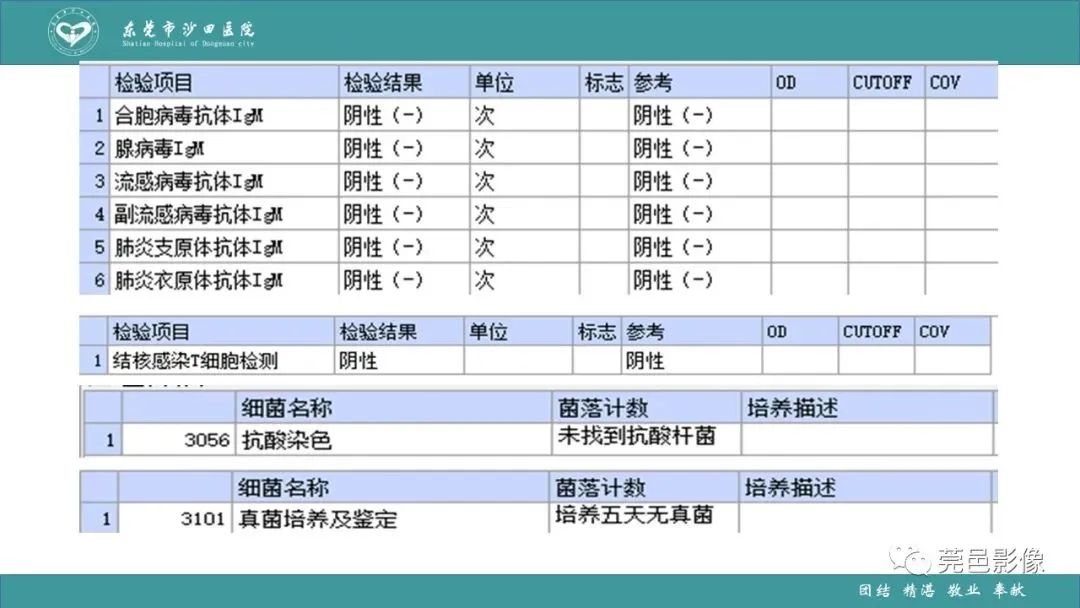Select the 合胞病毒抗体IgM test row
Viewport: 1080px width, 608px height.
tap(539, 115)
